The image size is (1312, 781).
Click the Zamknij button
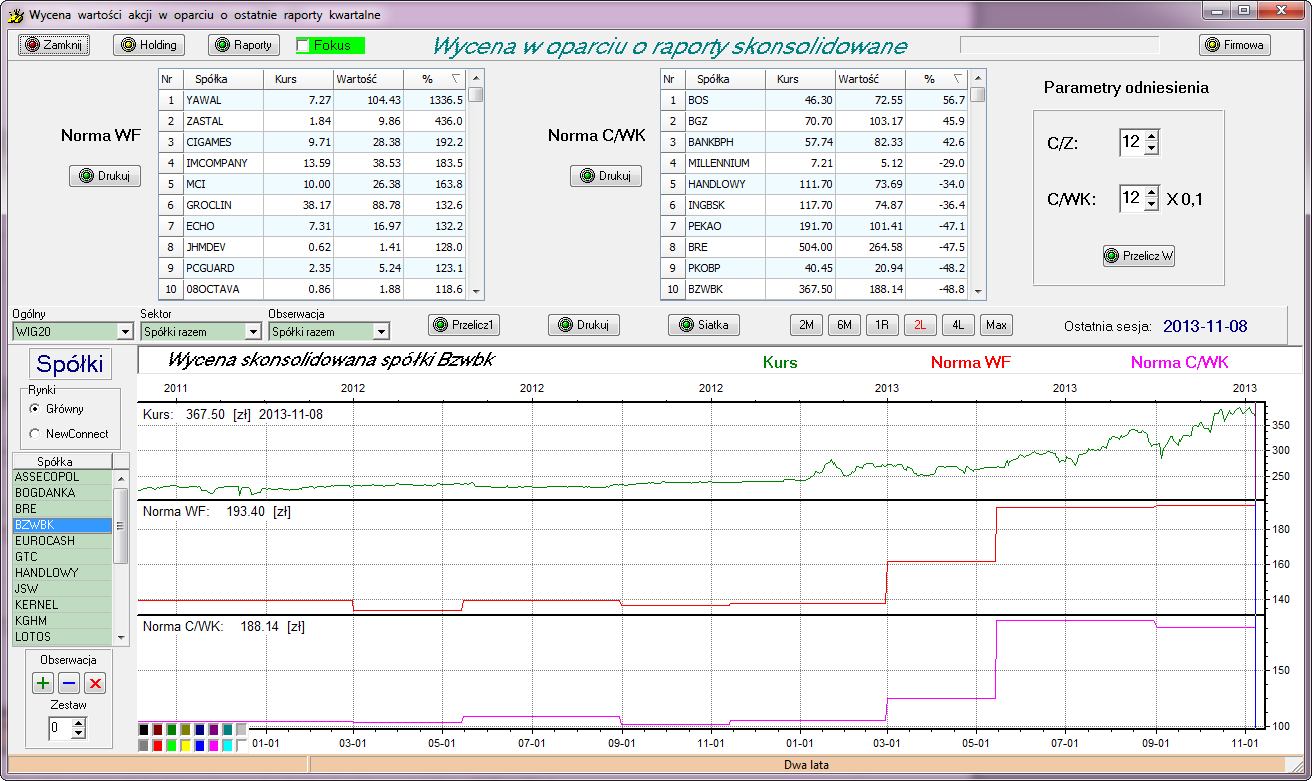pos(54,45)
